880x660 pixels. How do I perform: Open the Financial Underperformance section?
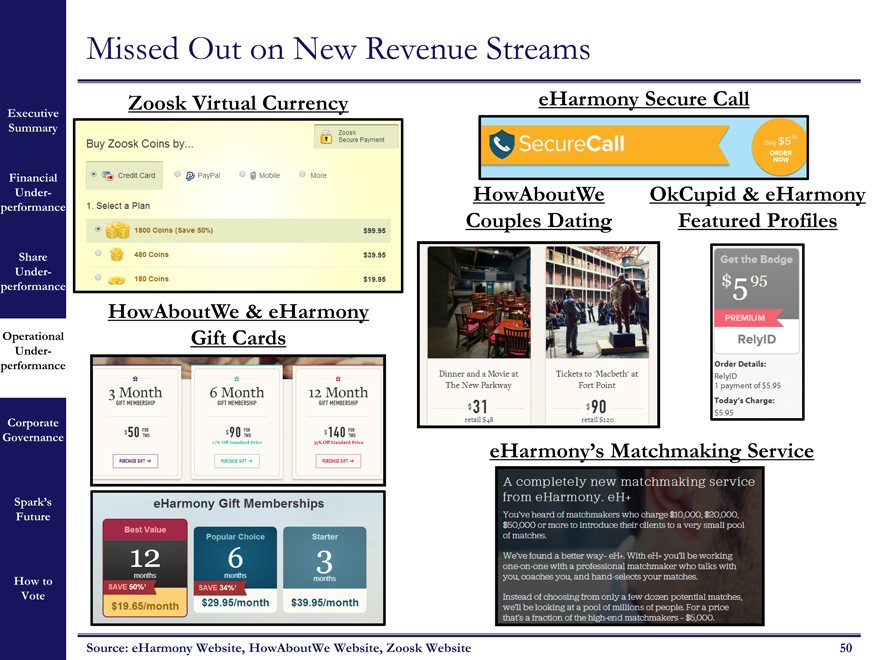33,192
